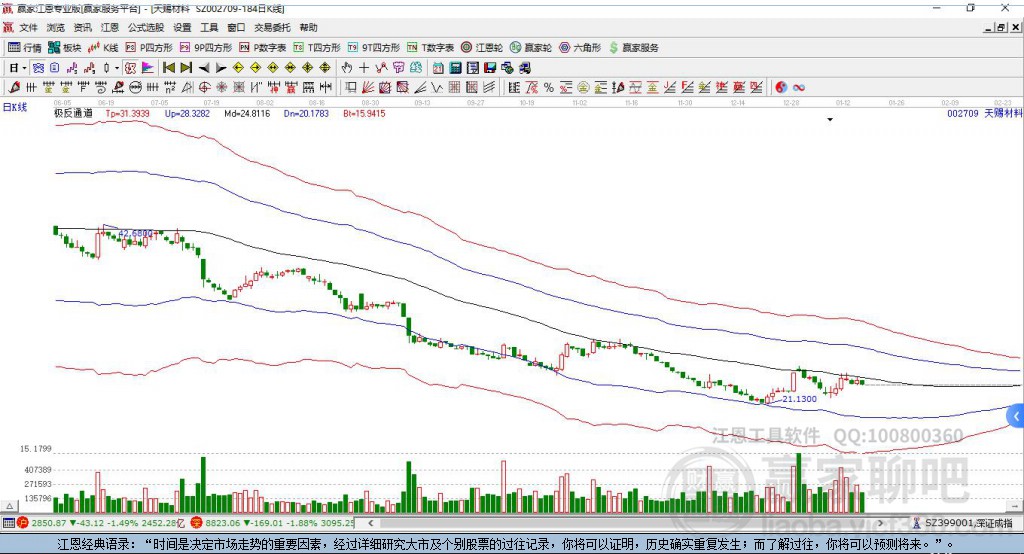
Task: Open the 板块 sector view
Action: pos(65,48)
